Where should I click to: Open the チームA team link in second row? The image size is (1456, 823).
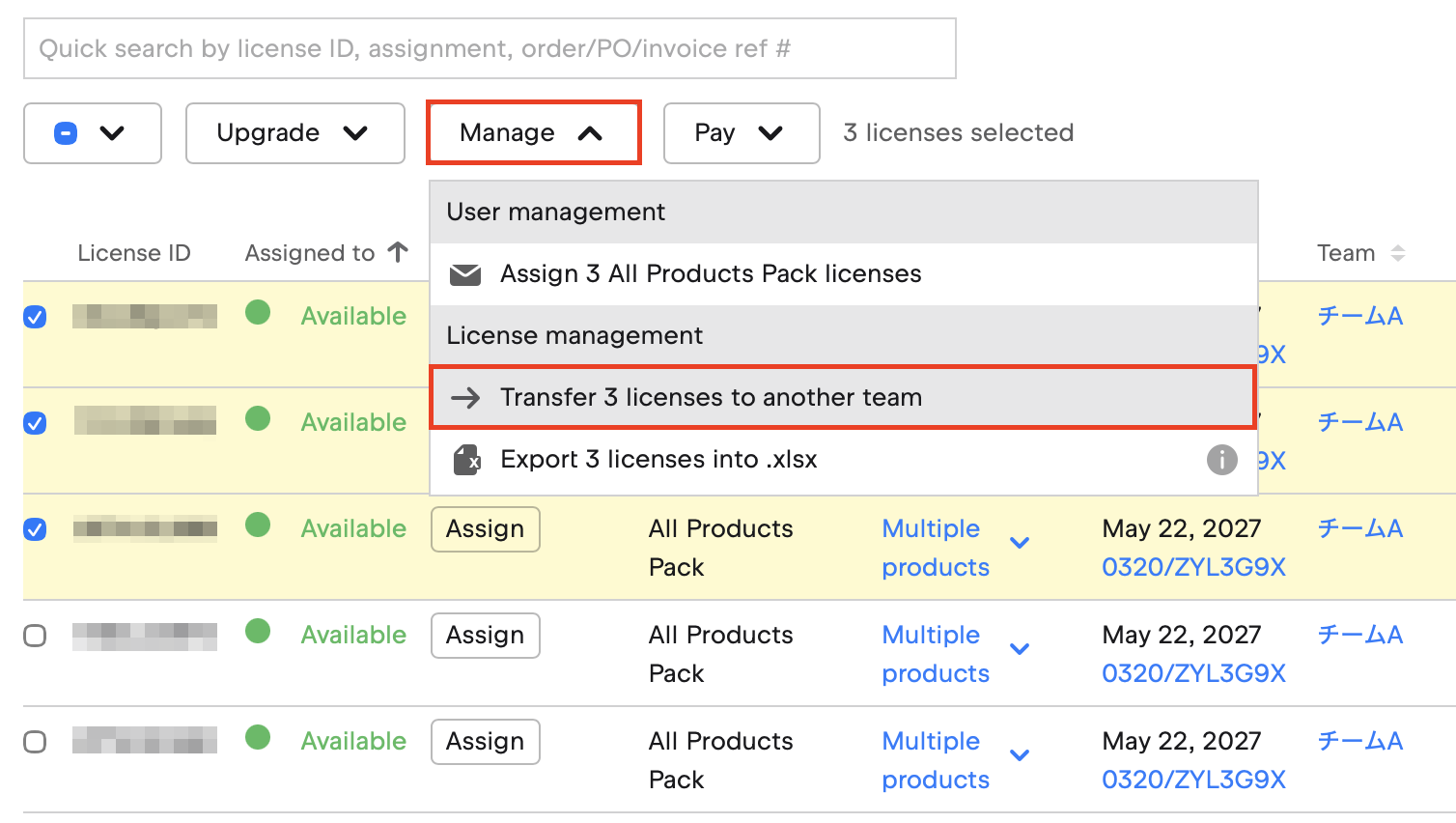pyautogui.click(x=1360, y=422)
